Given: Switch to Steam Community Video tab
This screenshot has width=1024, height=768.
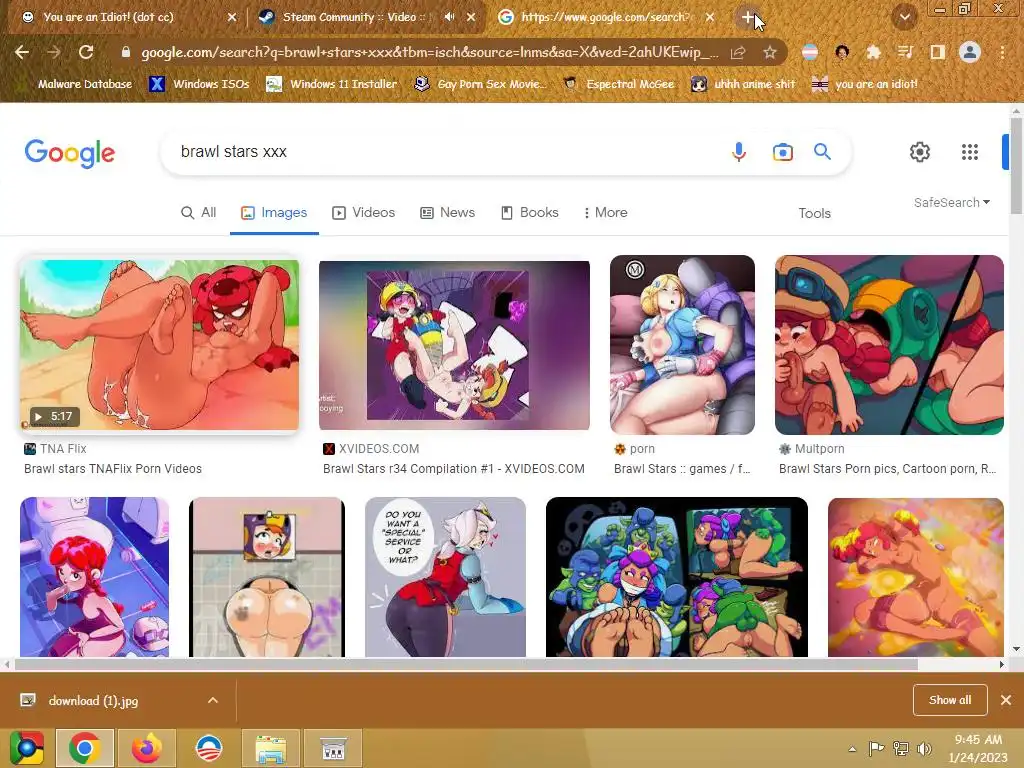Looking at the screenshot, I should pyautogui.click(x=366, y=17).
